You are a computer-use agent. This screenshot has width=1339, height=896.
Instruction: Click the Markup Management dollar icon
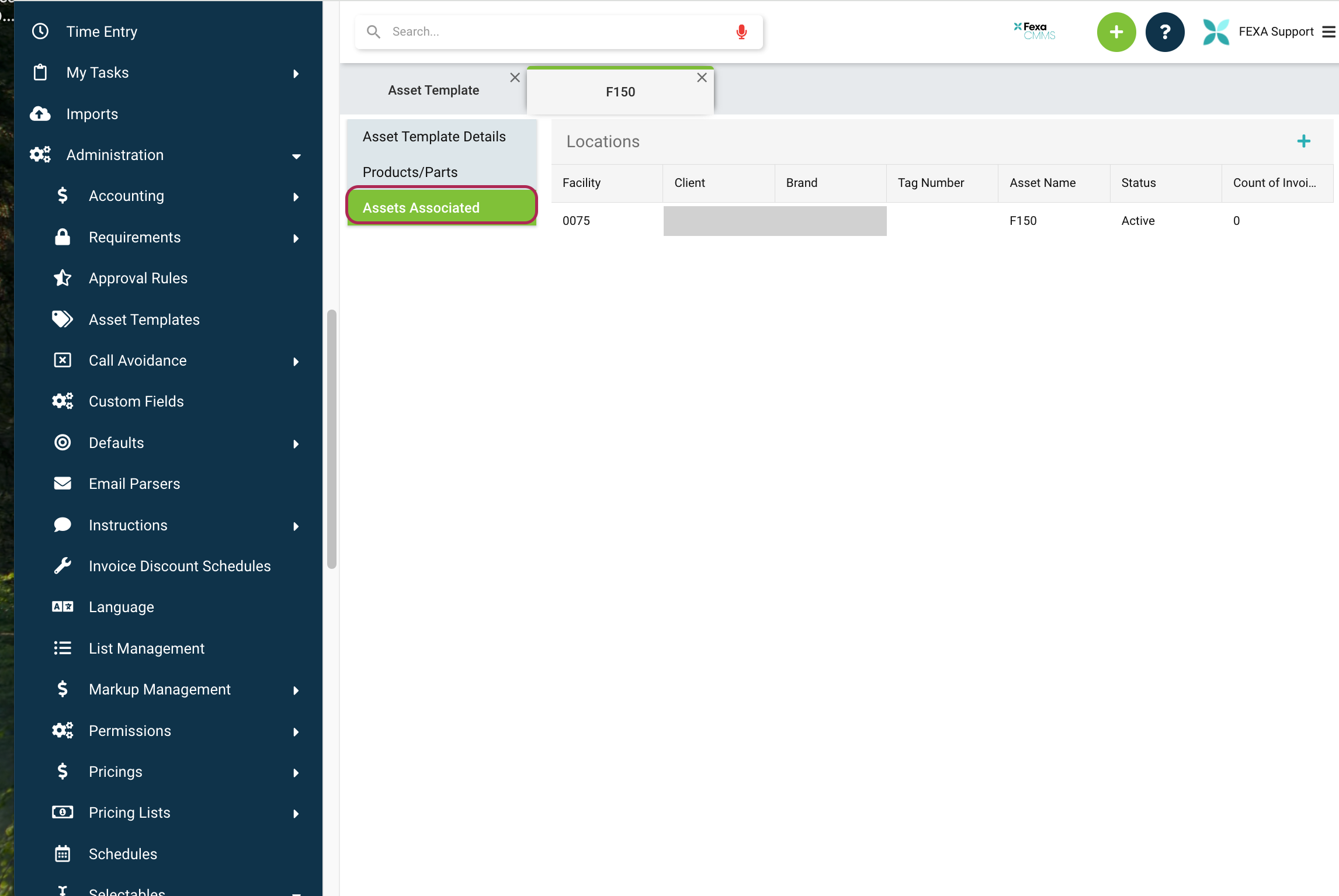coord(63,689)
